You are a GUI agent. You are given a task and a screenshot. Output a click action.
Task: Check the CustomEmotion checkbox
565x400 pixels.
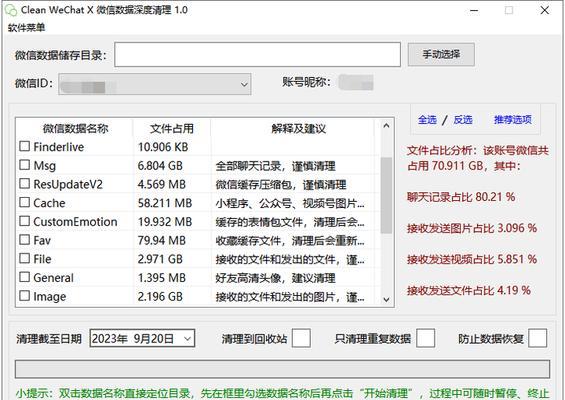pos(25,221)
